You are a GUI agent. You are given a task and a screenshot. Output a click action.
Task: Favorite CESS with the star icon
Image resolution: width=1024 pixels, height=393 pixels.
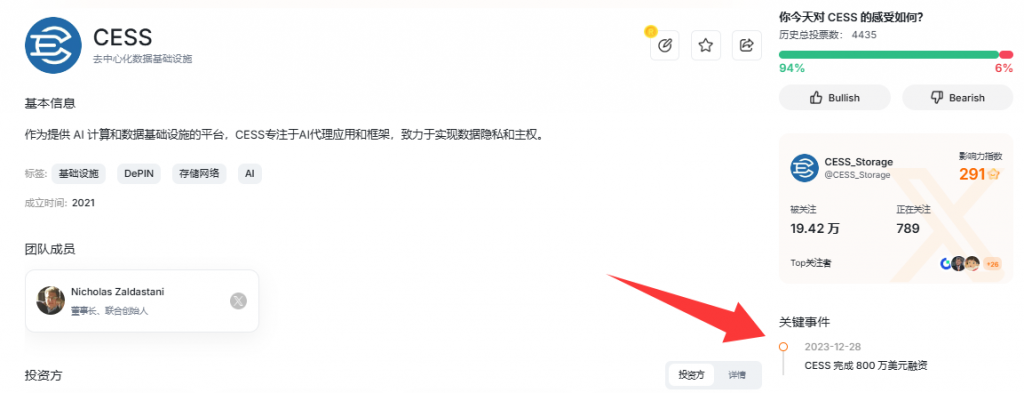705,45
